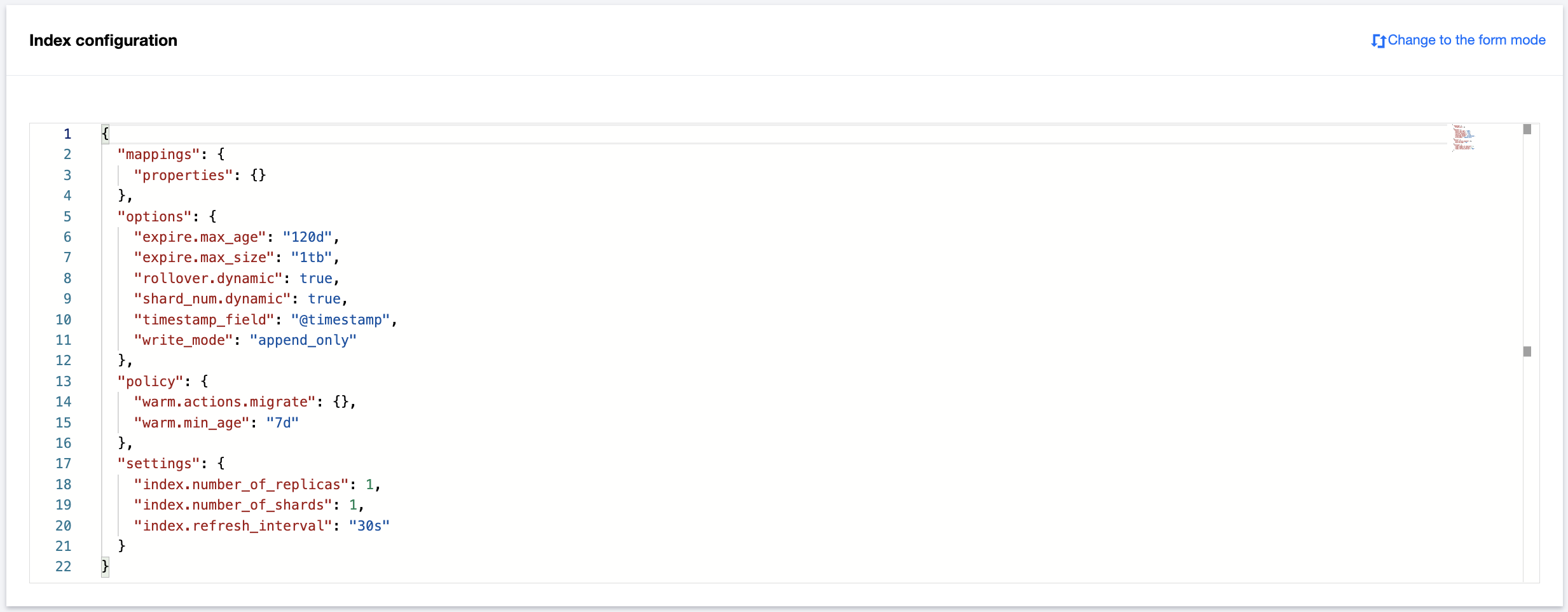Image resolution: width=1568 pixels, height=612 pixels.
Task: Click the true value of rollover.dynamic
Action: pyautogui.click(x=316, y=279)
